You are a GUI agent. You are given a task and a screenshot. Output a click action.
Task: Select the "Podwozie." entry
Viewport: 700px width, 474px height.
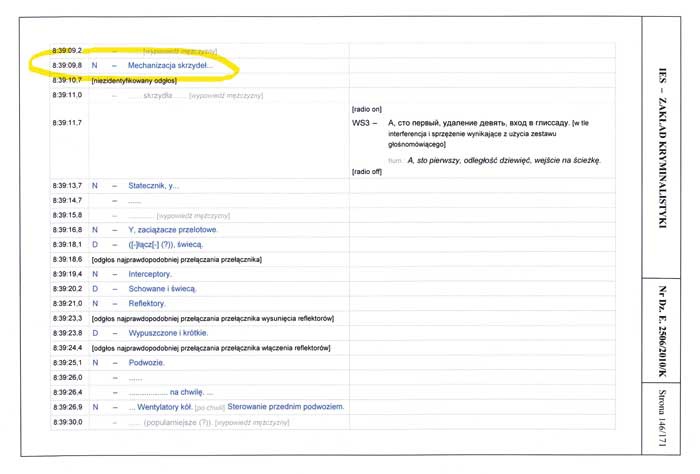[x=146, y=363]
